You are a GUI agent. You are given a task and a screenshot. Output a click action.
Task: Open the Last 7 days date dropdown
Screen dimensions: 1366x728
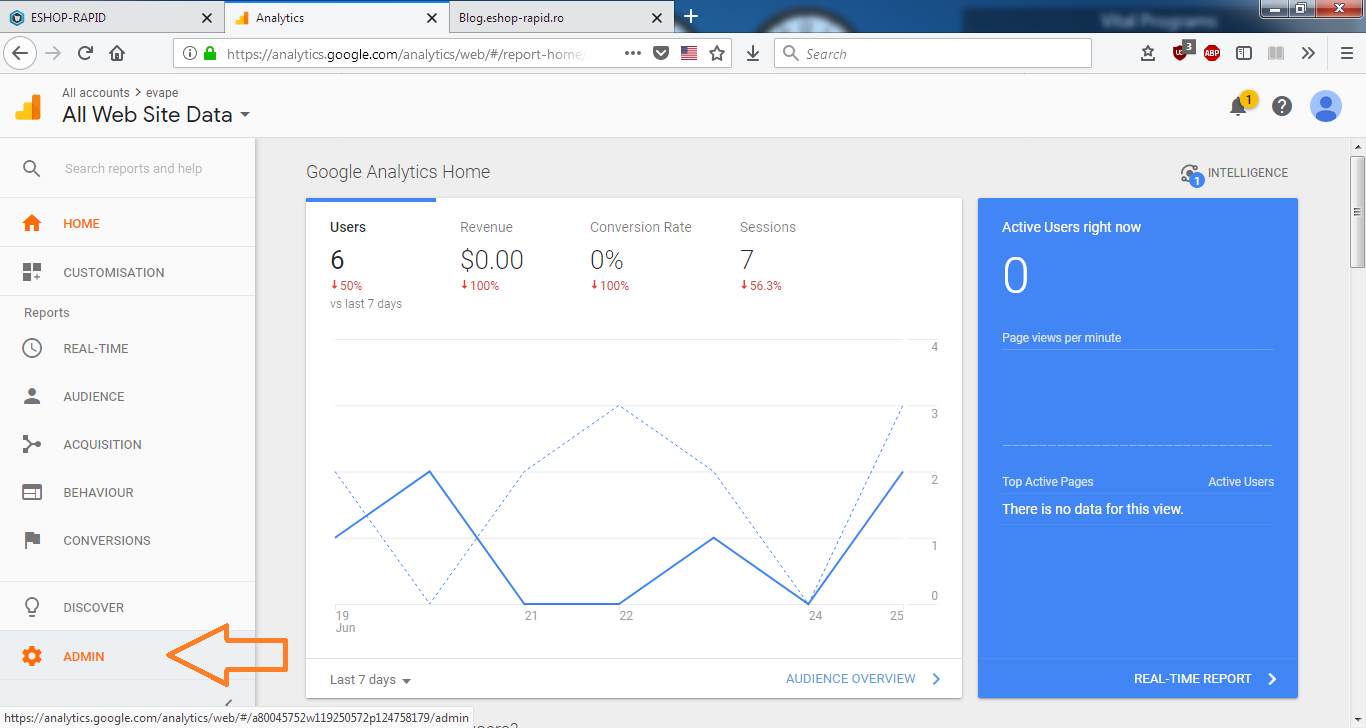(x=371, y=680)
